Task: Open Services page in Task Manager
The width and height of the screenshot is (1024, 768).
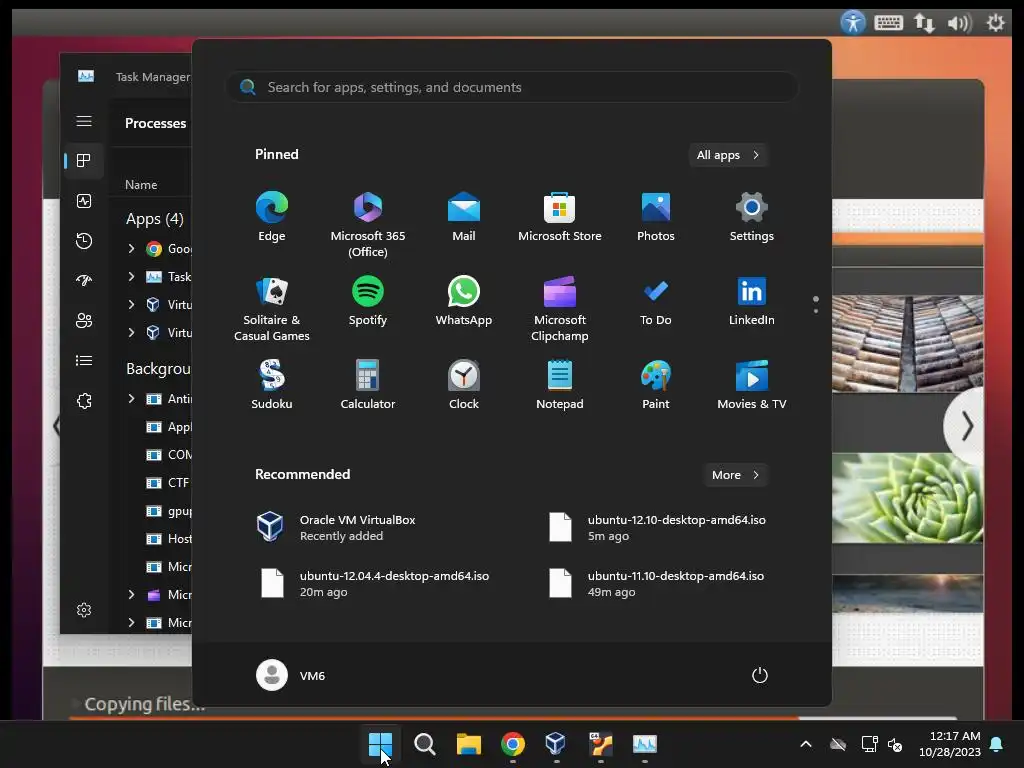Action: [x=84, y=401]
